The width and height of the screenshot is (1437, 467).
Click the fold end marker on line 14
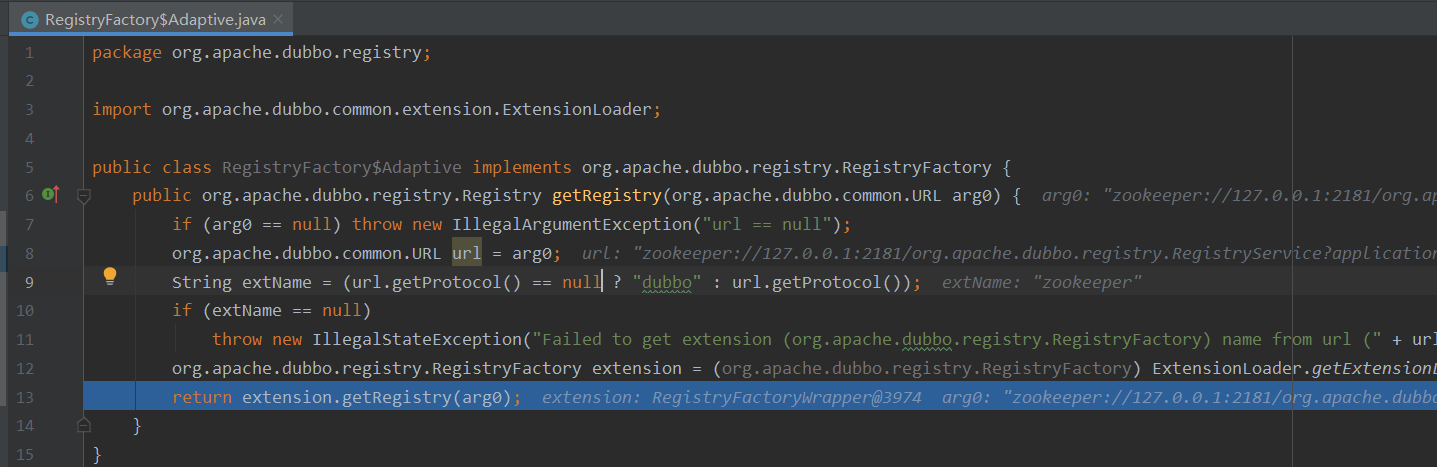[84, 426]
